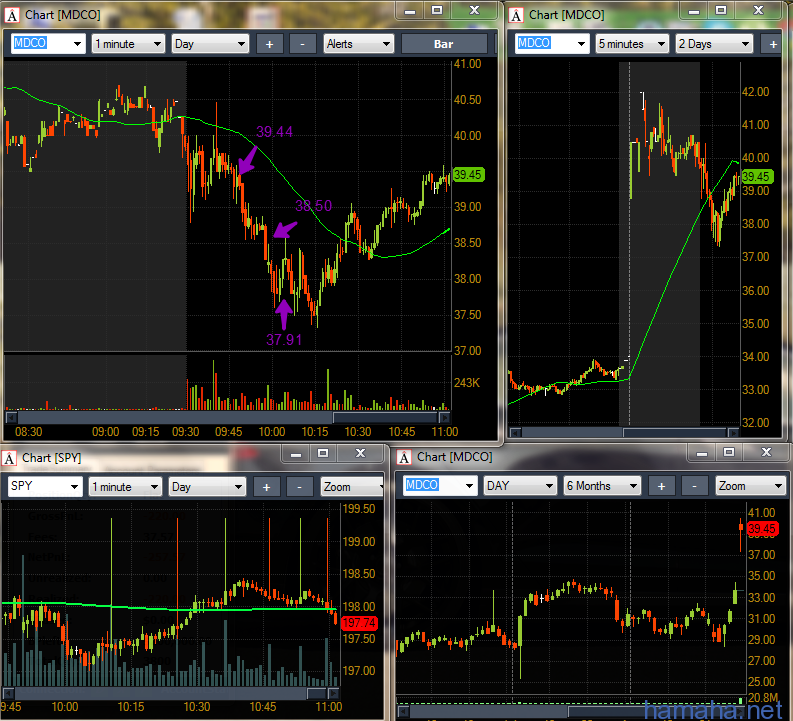
Task: Minimize the MDCO 5 minutes chart window
Action: tap(694, 11)
